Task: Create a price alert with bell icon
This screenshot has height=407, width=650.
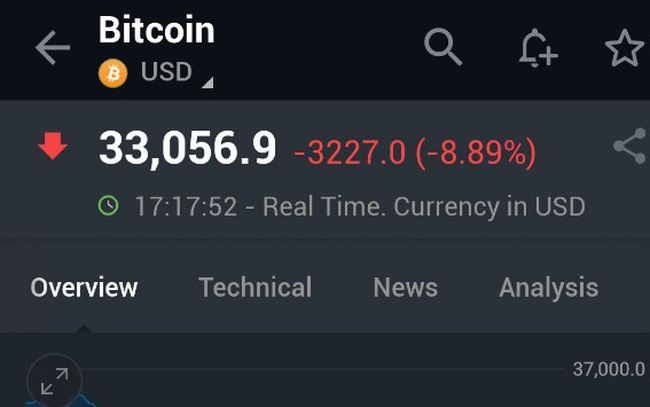Action: [x=537, y=49]
